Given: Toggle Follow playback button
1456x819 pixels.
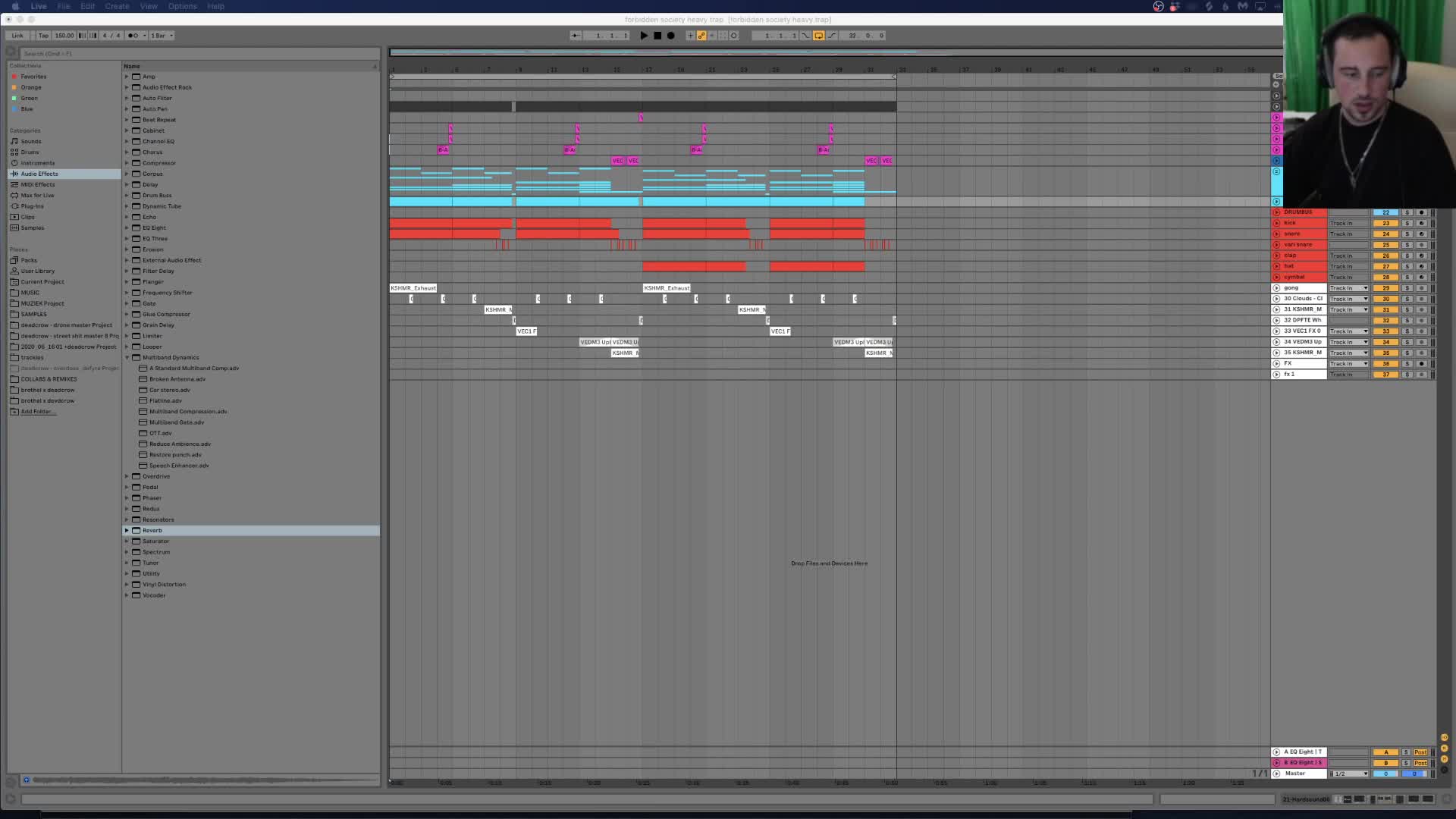Looking at the screenshot, I should coord(576,36).
